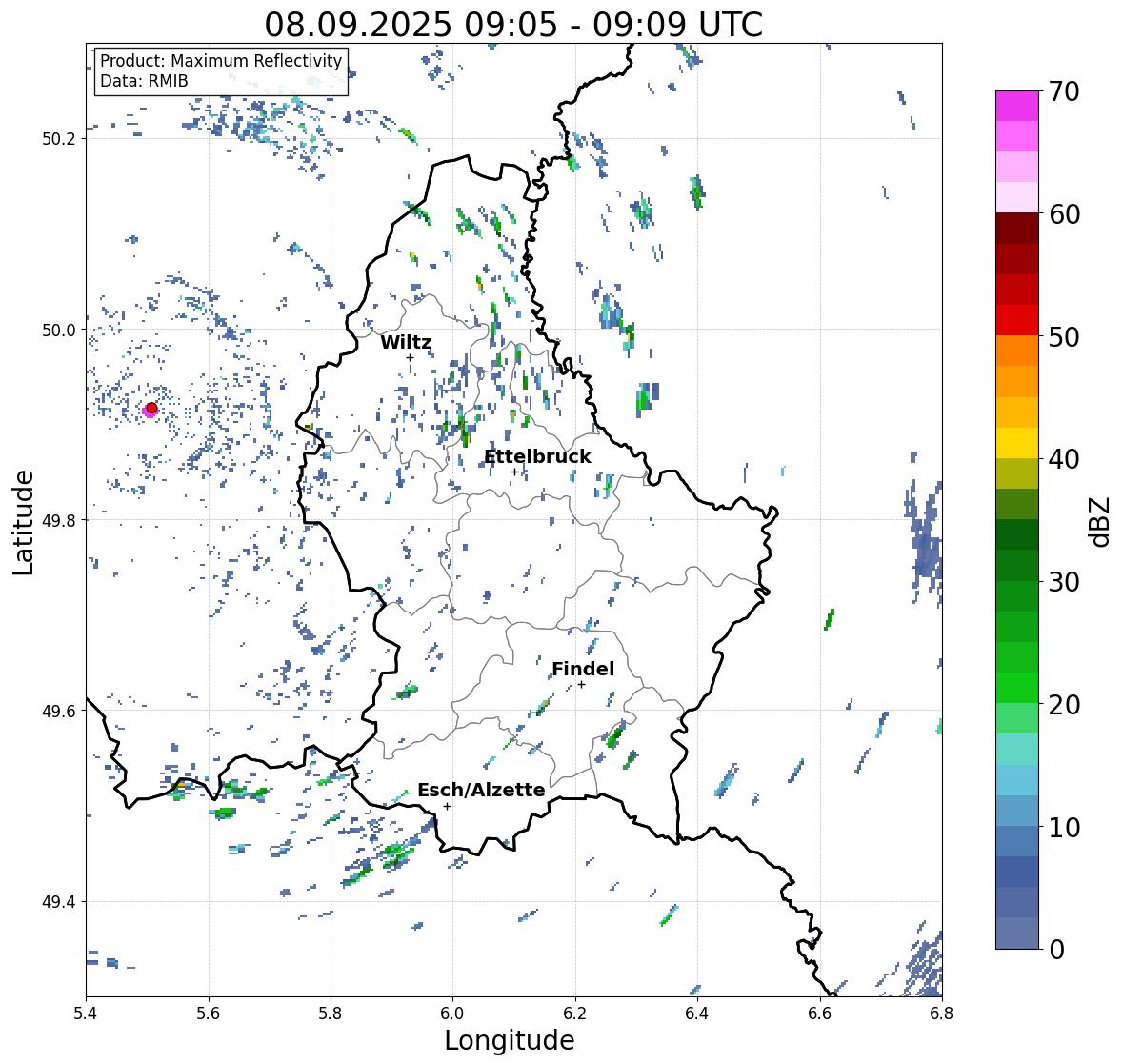Click the Ettelbruck city label
The image size is (1123, 1064).
537,456
